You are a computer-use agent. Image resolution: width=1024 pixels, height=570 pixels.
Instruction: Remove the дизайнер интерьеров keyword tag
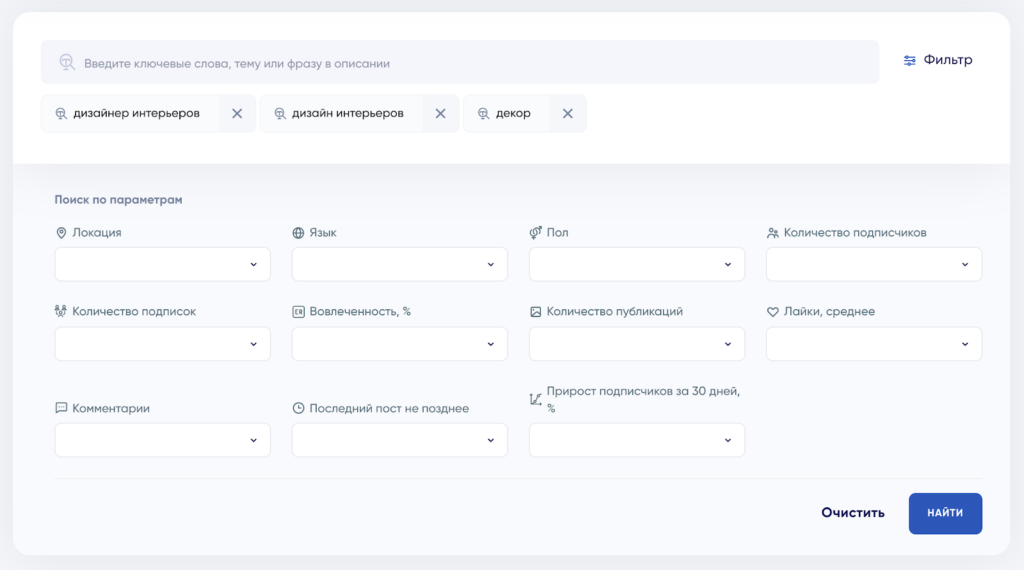point(237,114)
